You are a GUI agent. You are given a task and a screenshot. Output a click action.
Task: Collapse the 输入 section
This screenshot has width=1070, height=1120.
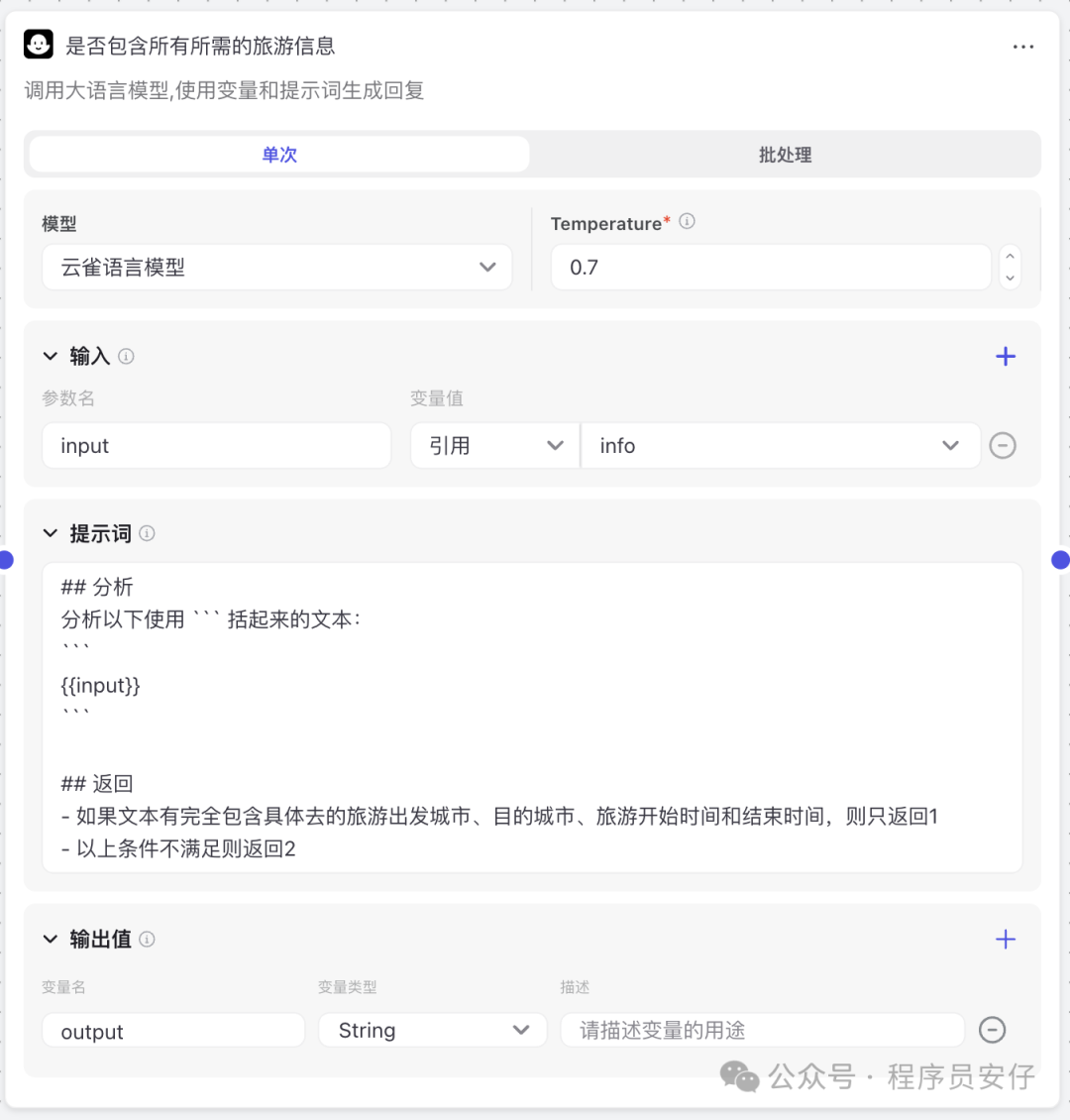[x=50, y=356]
